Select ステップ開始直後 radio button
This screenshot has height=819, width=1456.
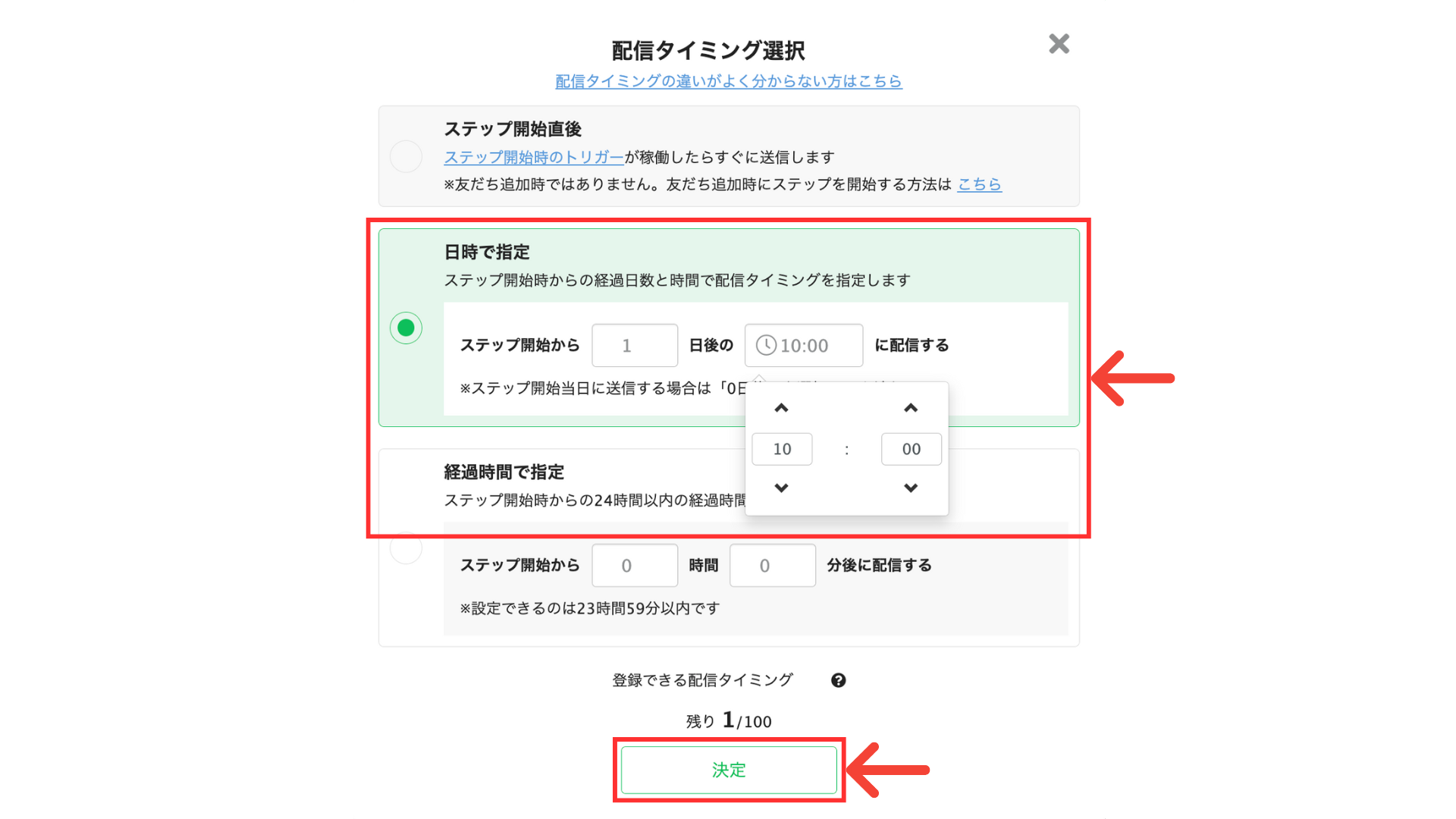pyautogui.click(x=406, y=156)
